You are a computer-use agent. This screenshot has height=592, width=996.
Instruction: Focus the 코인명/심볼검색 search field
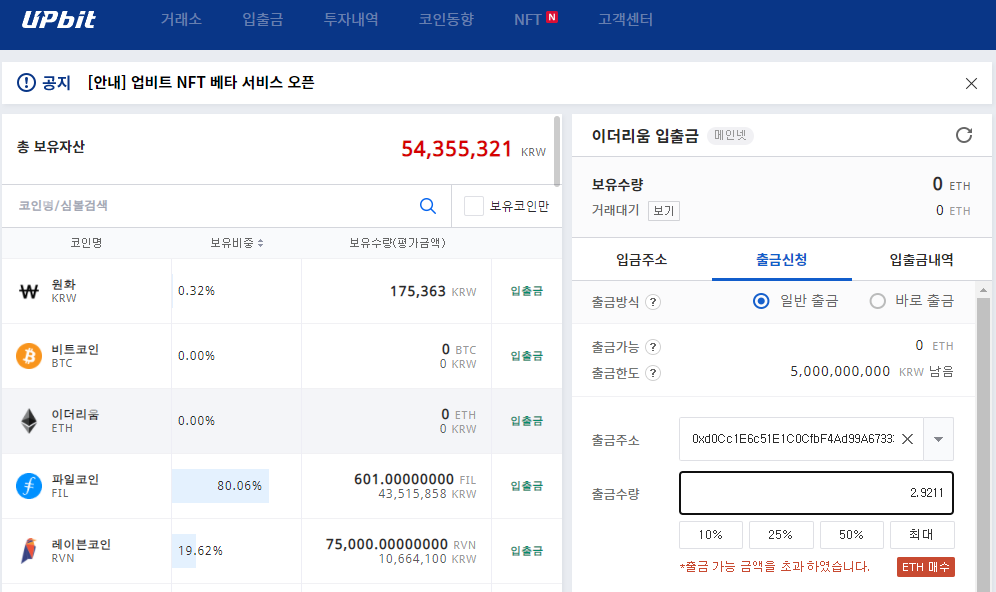pyautogui.click(x=216, y=206)
